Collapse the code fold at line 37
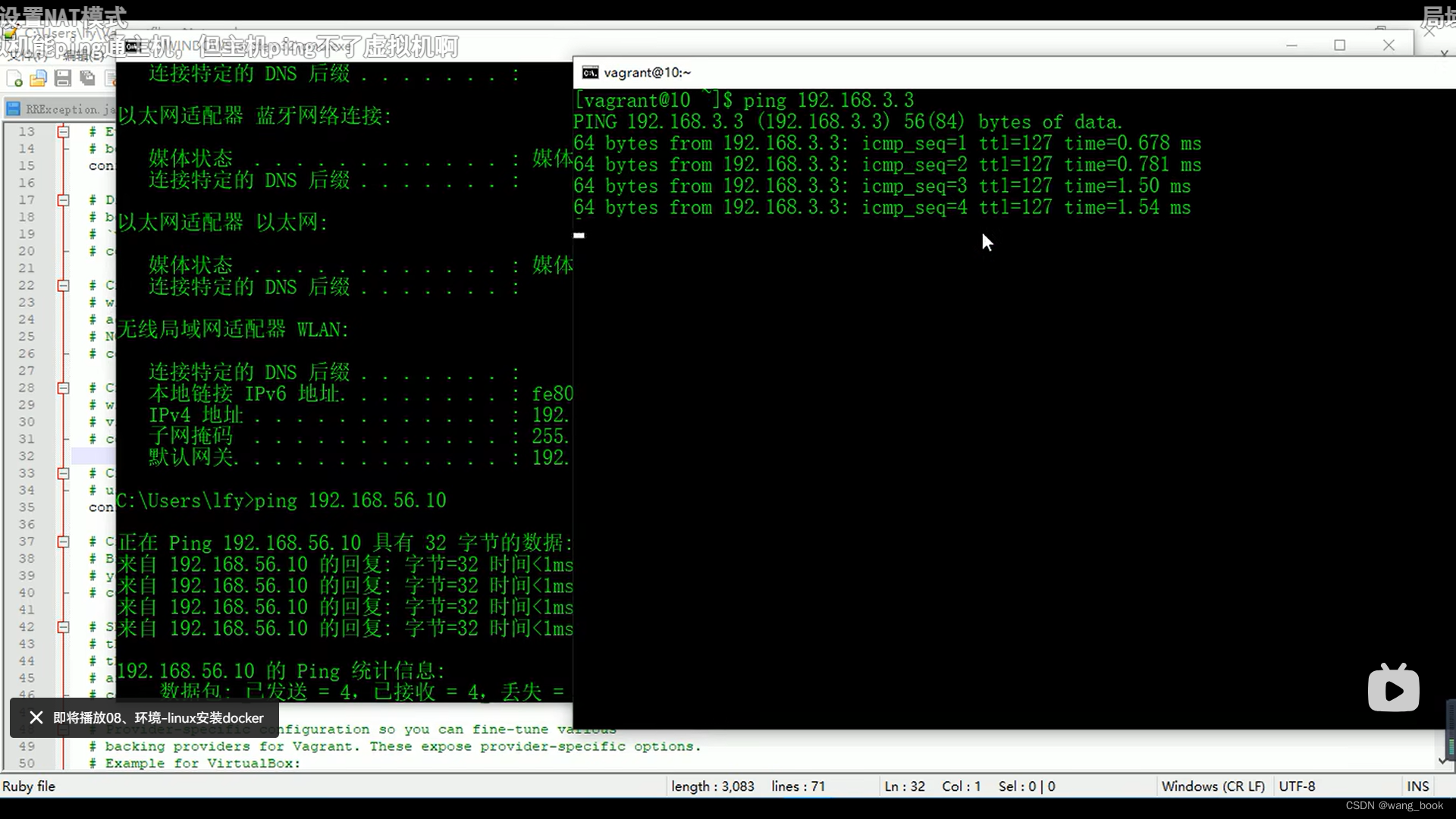1456x819 pixels. click(x=64, y=541)
